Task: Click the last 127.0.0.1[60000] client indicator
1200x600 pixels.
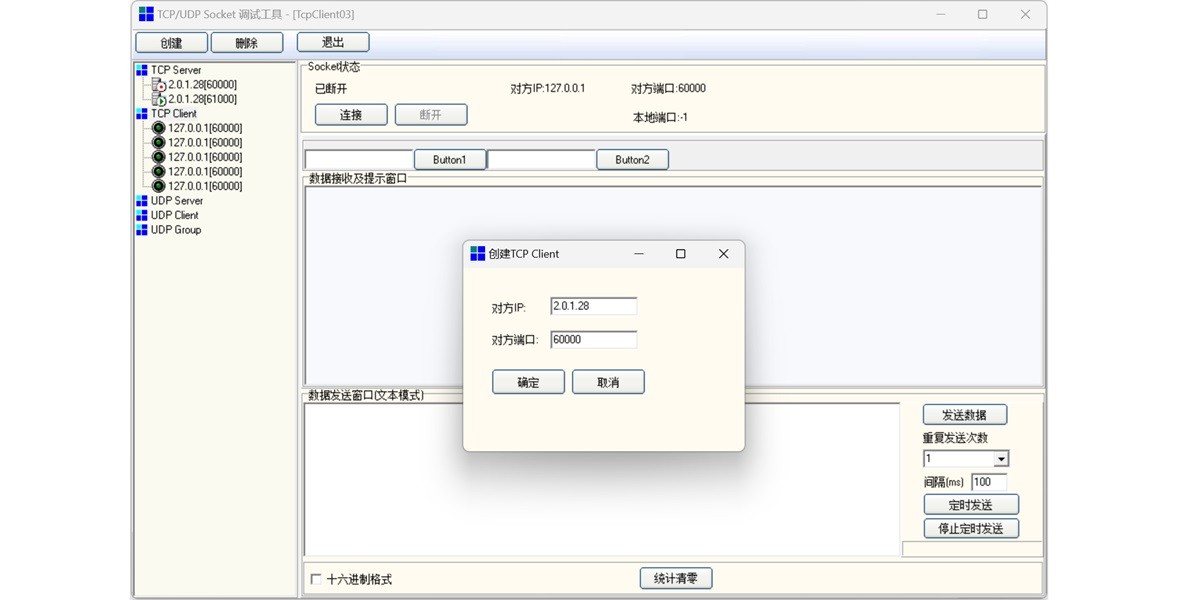Action: 157,185
